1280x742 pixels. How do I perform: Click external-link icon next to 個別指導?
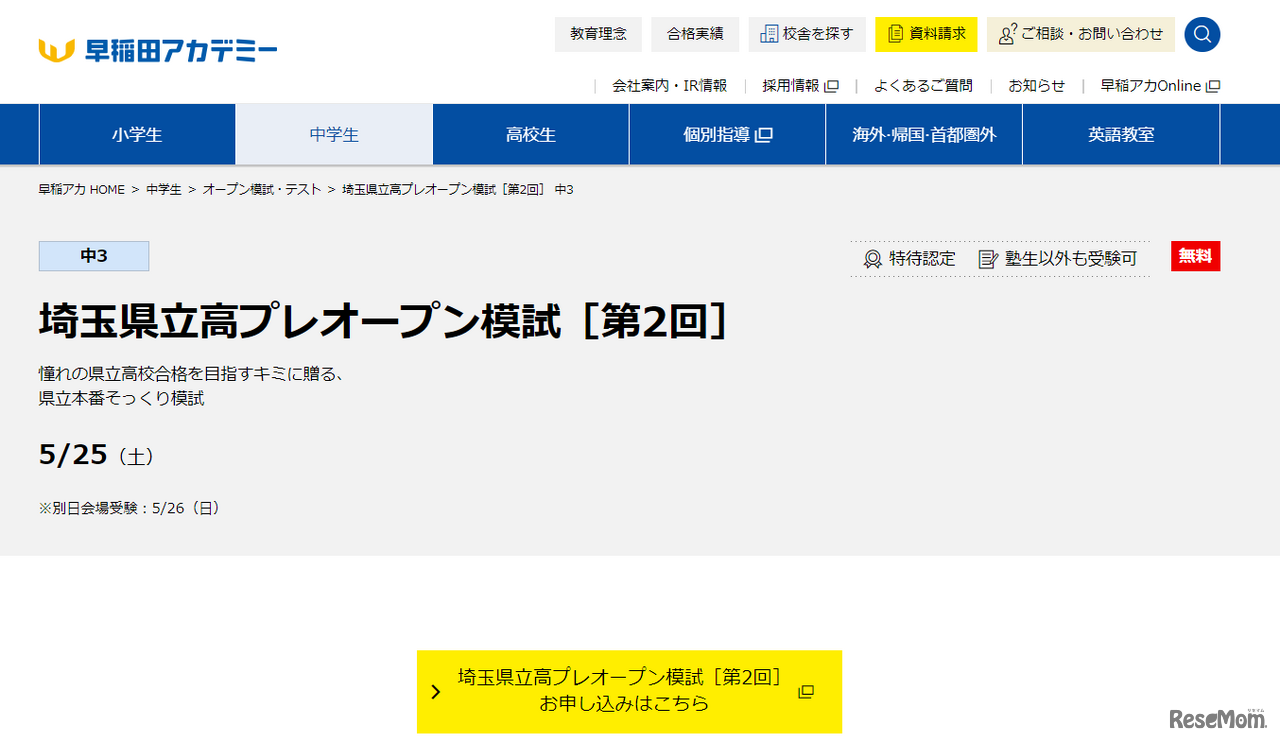pos(764,135)
